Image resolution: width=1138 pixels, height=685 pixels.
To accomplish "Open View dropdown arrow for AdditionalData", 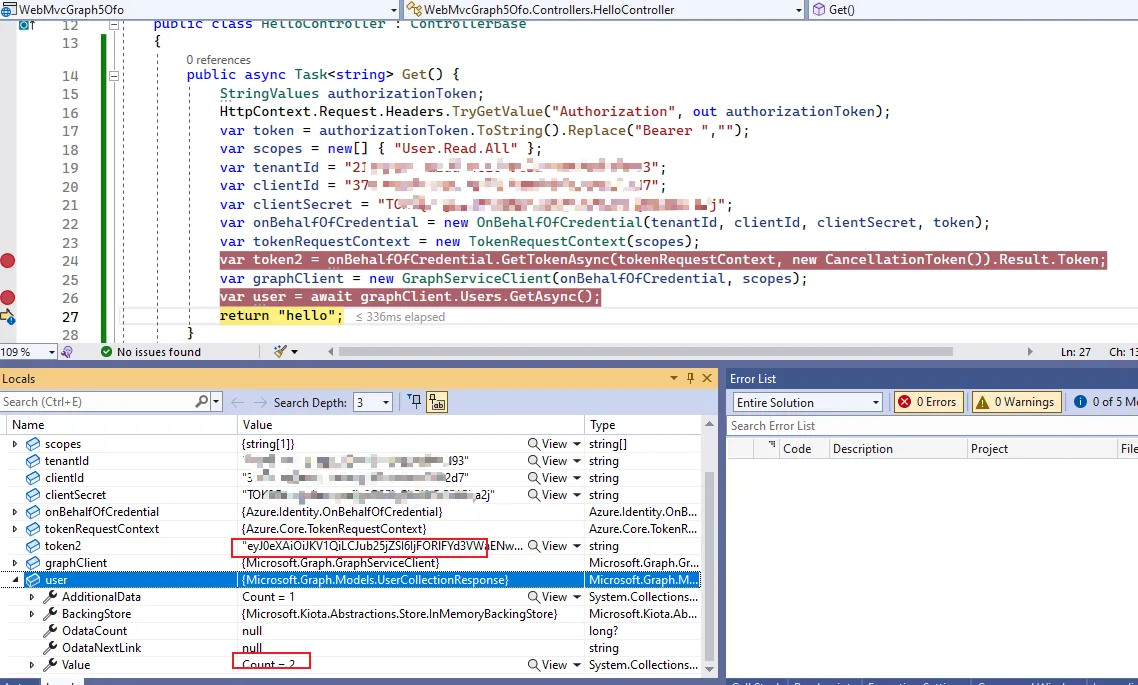I will click(577, 597).
